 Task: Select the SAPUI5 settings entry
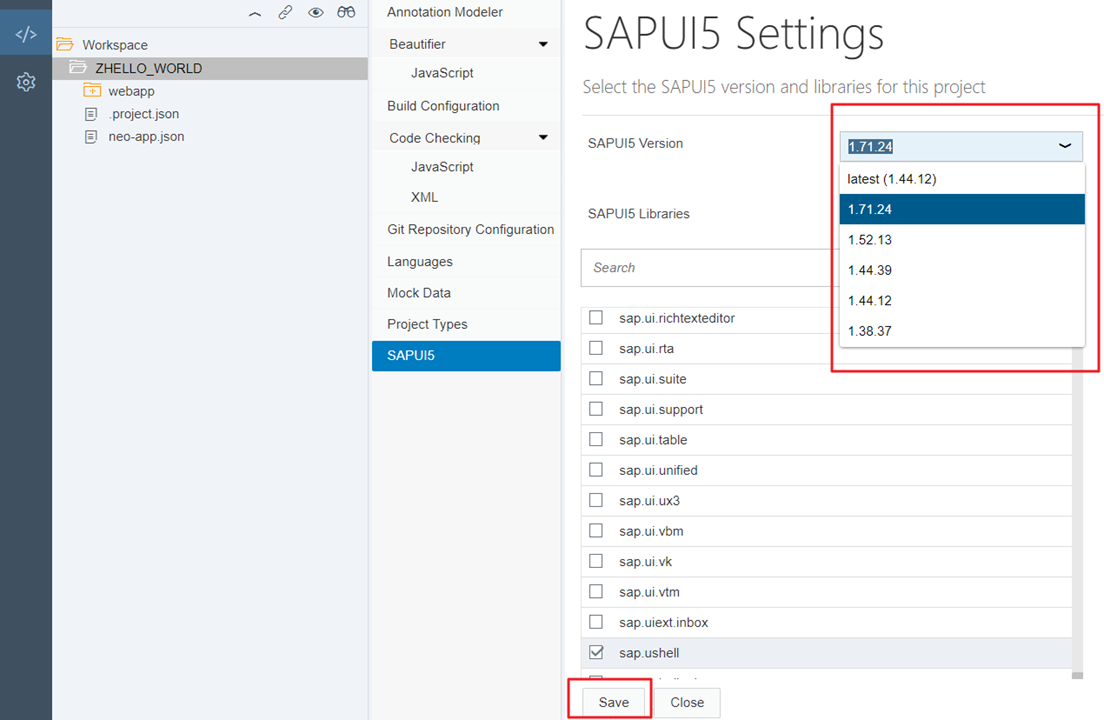tap(466, 356)
